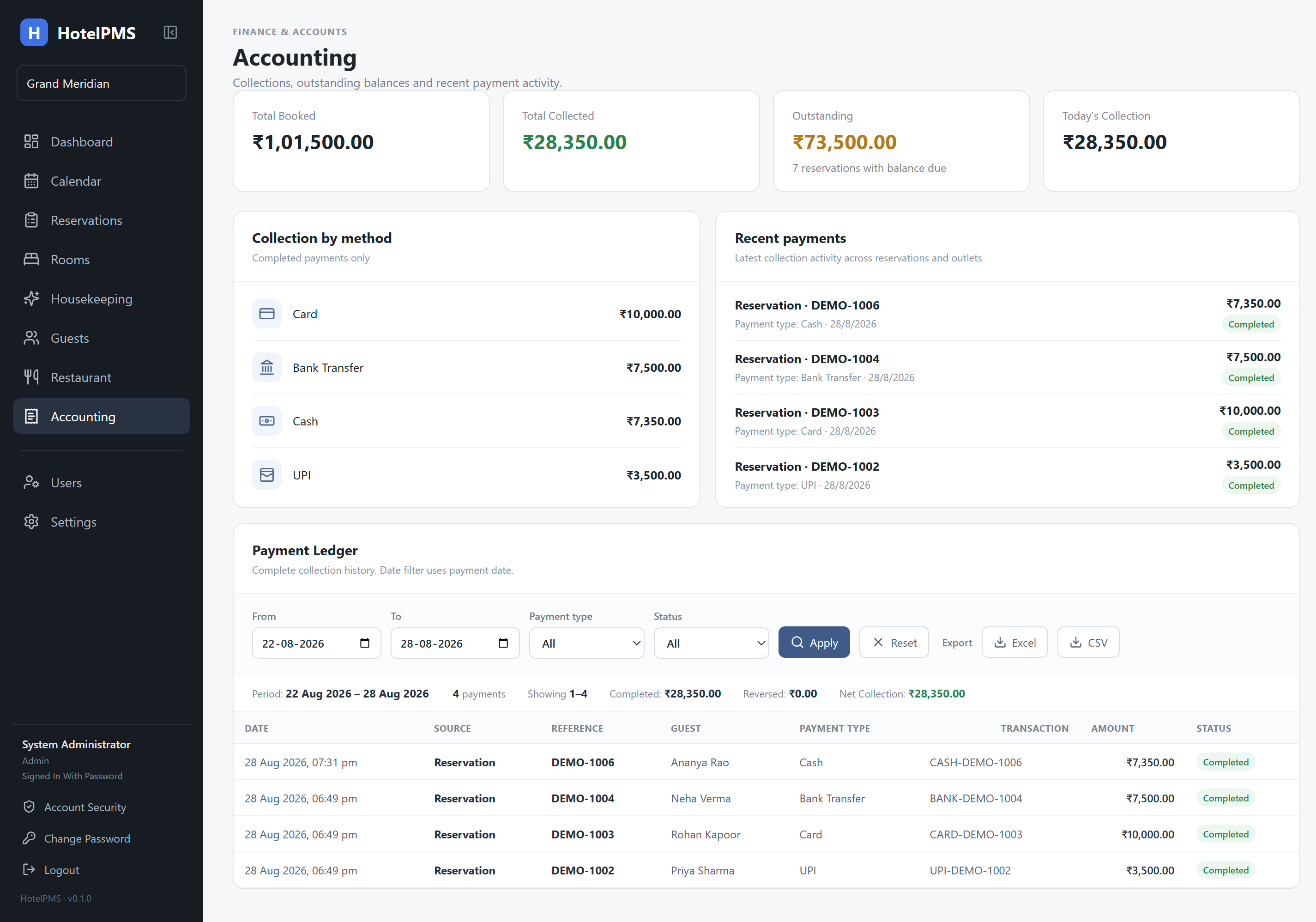The width and height of the screenshot is (1316, 922).
Task: Click the Housekeeping sparkle icon
Action: click(x=31, y=299)
